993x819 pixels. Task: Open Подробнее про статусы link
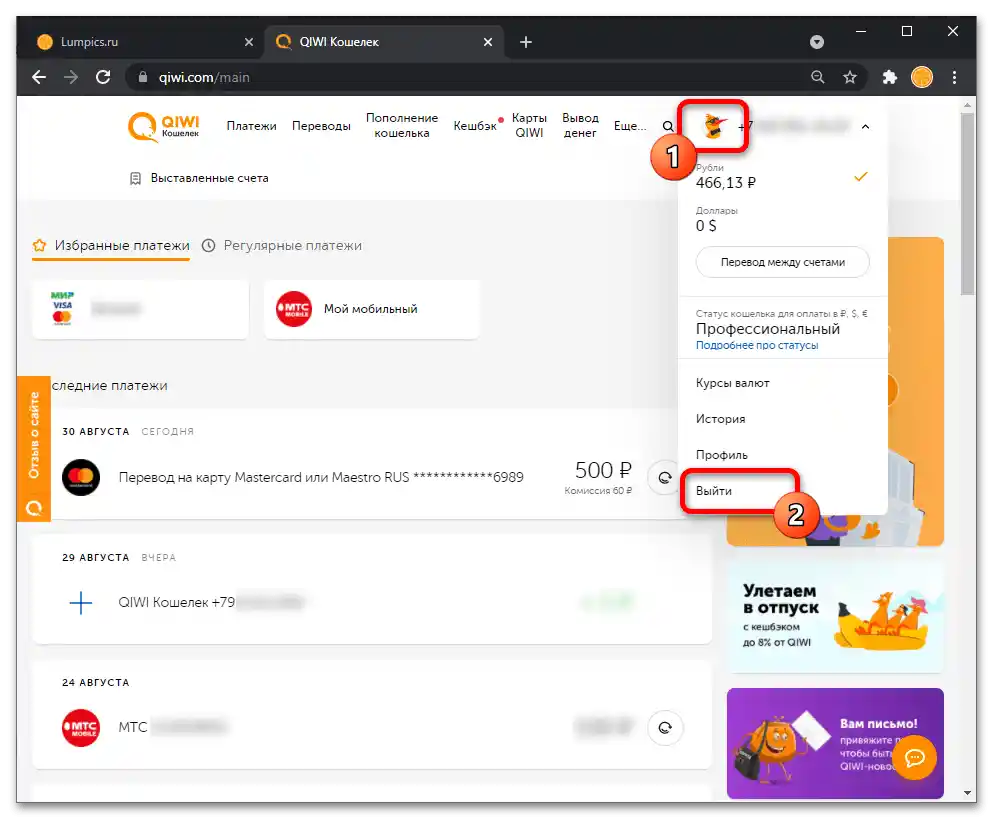[757, 345]
